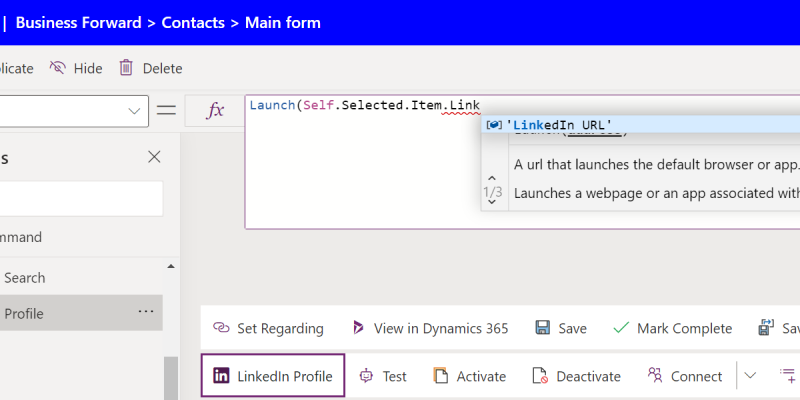Viewport: 800px width, 400px height.
Task: Click the Hide icon in the toolbar
Action: (58, 68)
